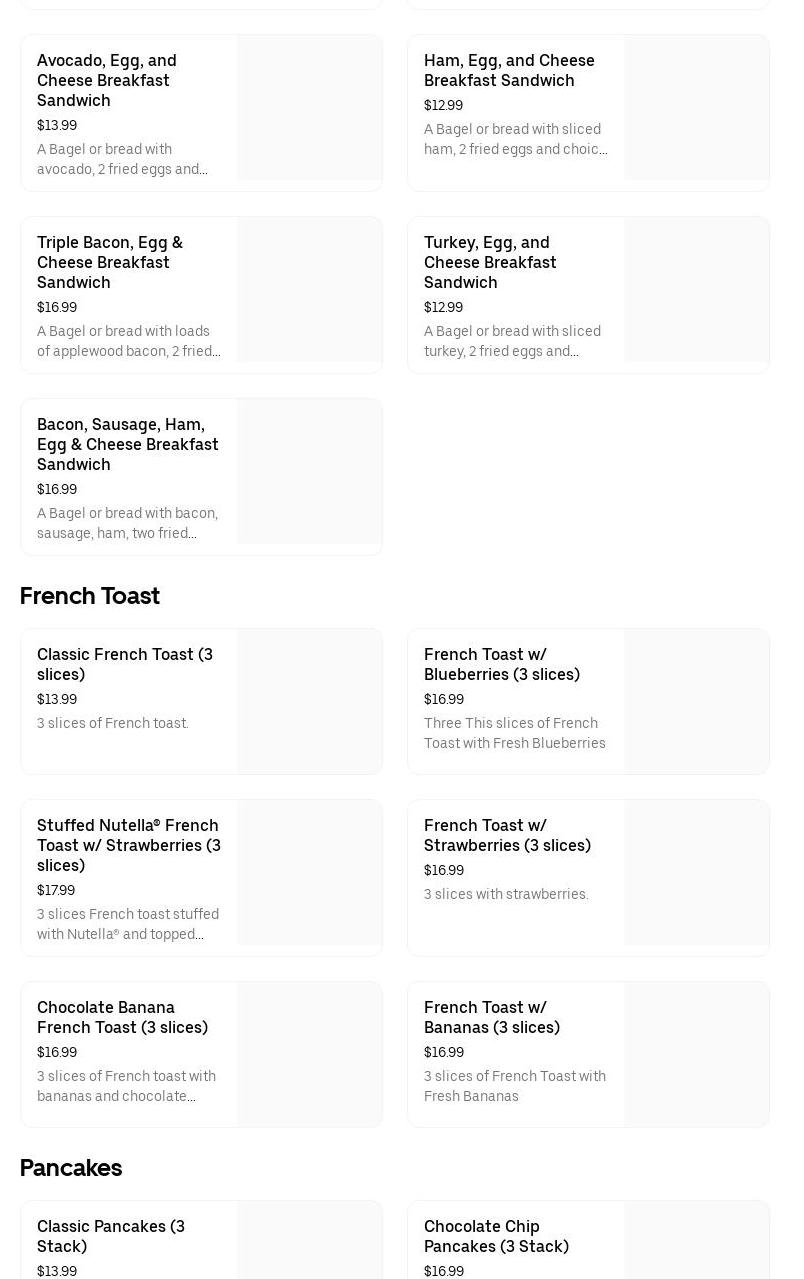Select Classic Pancakes (3 Stack) title
Viewport: 804px width, 1279px height.
pos(110,1236)
